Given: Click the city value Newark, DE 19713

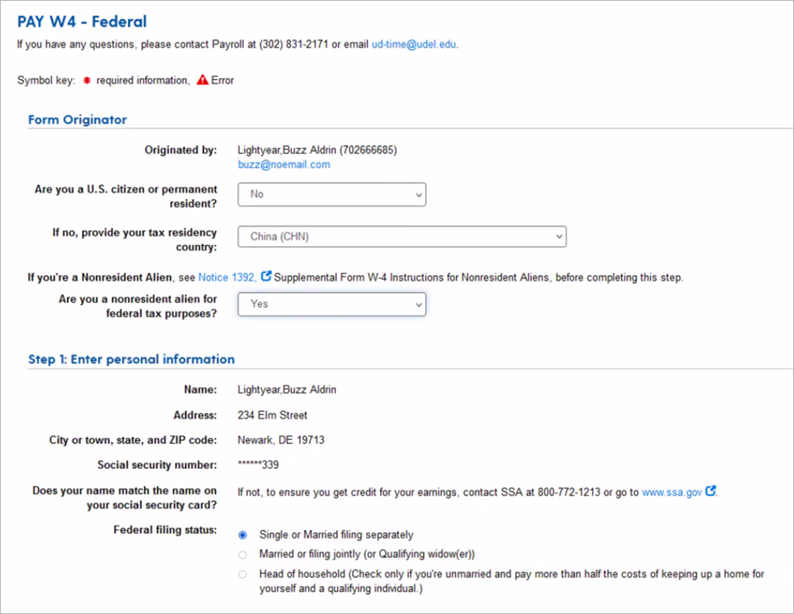Looking at the screenshot, I should pos(281,440).
